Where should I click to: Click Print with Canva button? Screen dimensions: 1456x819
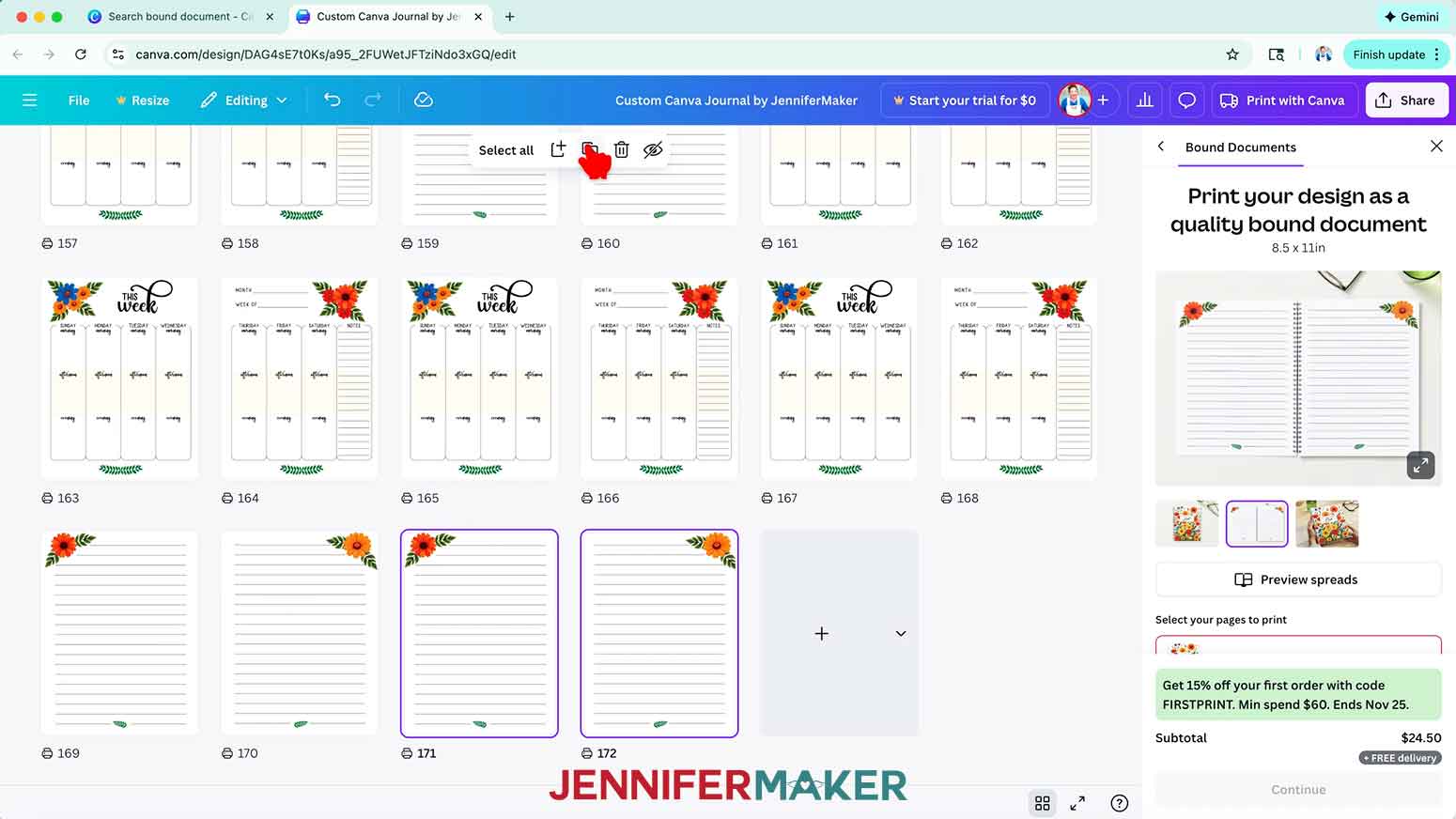(x=1282, y=100)
